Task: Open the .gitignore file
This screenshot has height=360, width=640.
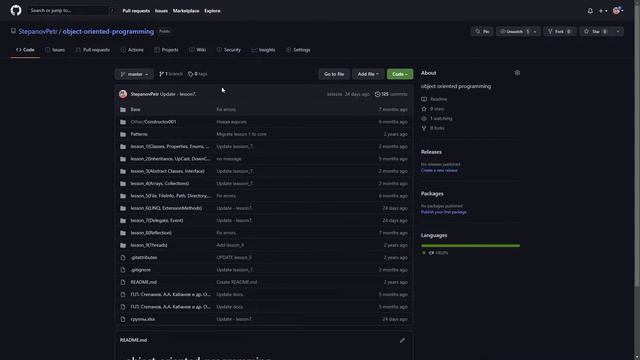Action: 140,270
